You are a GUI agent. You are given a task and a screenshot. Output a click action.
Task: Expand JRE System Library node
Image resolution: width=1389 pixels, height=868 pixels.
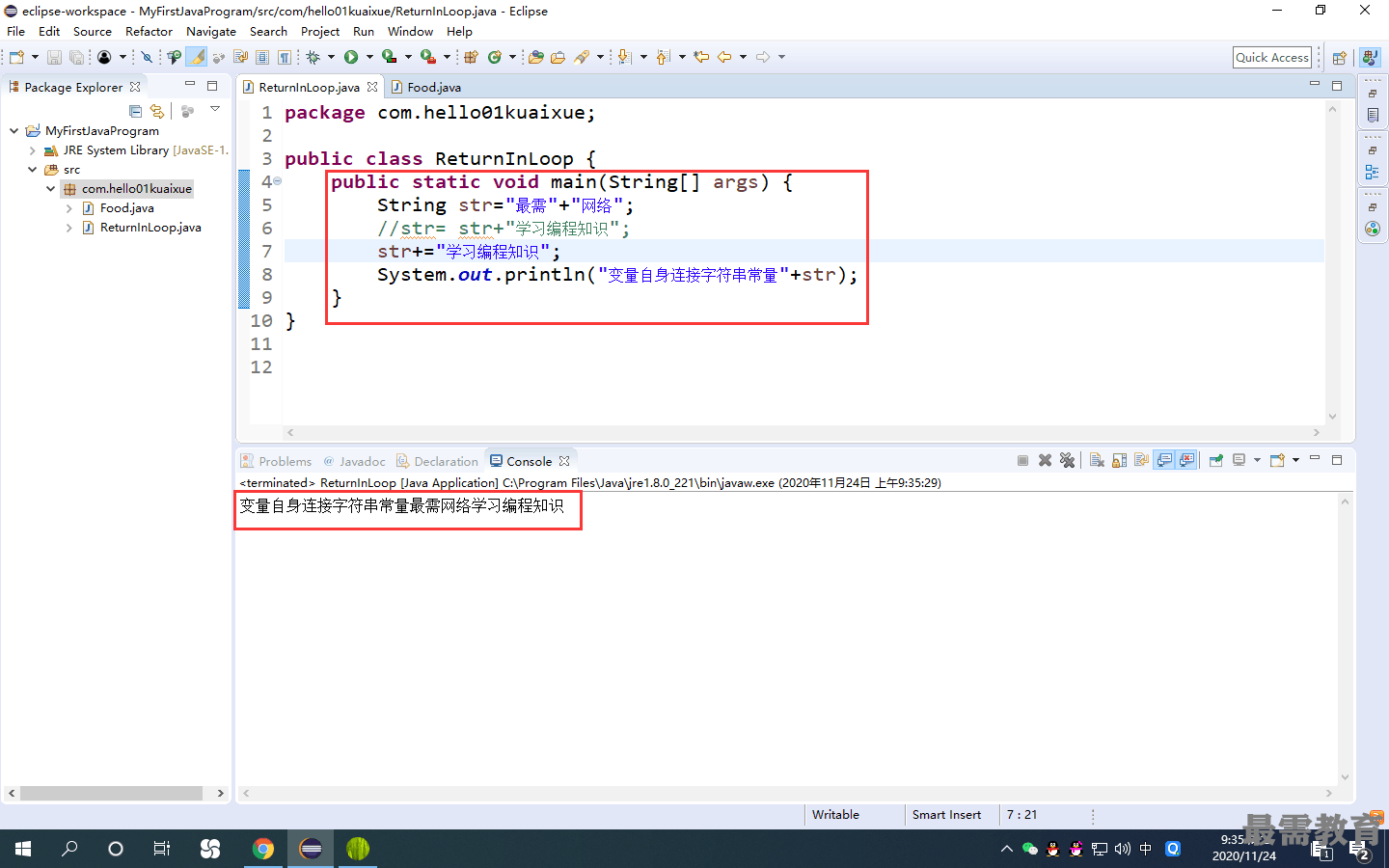32,150
